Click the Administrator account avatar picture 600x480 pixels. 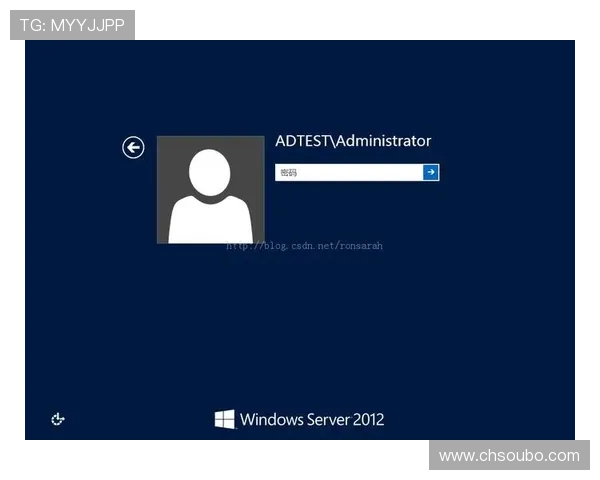click(210, 190)
